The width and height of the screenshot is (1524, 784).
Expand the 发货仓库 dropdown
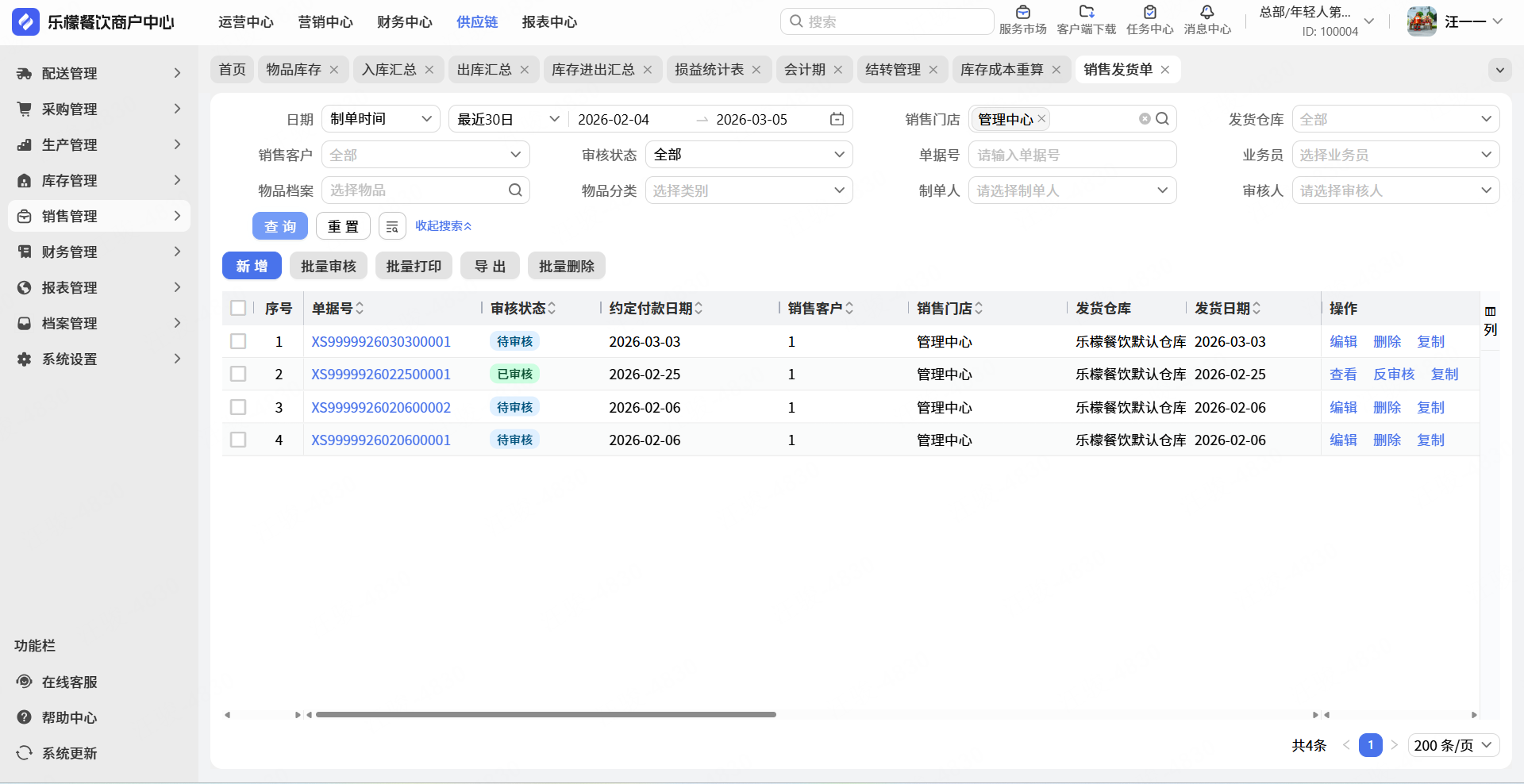[1395, 119]
